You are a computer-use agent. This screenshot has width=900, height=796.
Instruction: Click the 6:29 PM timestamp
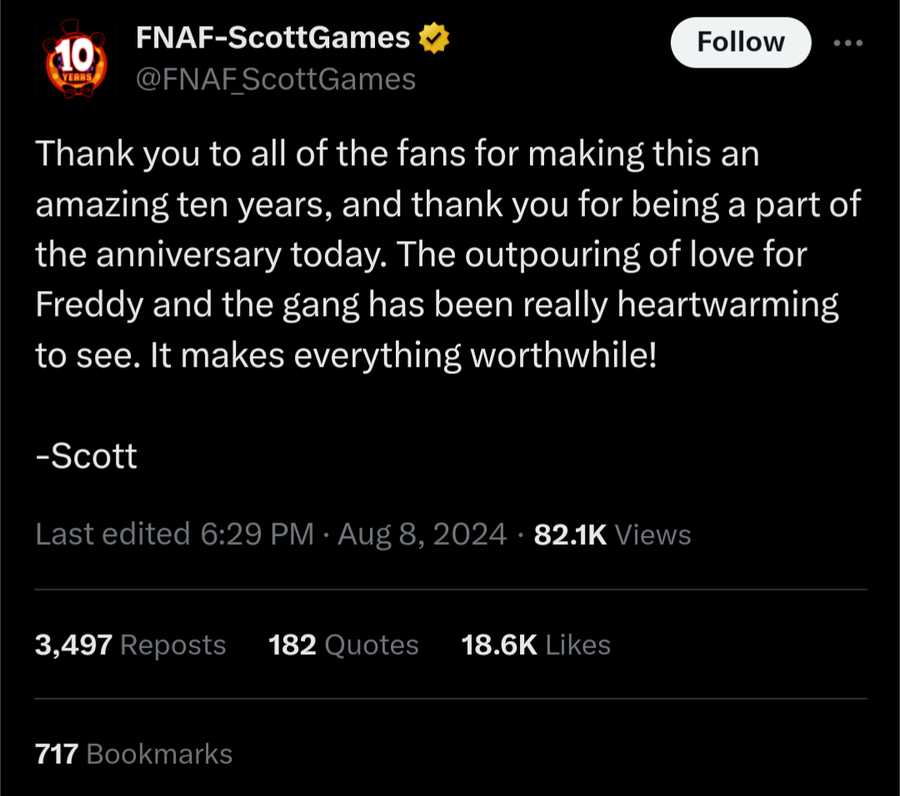[x=257, y=535]
